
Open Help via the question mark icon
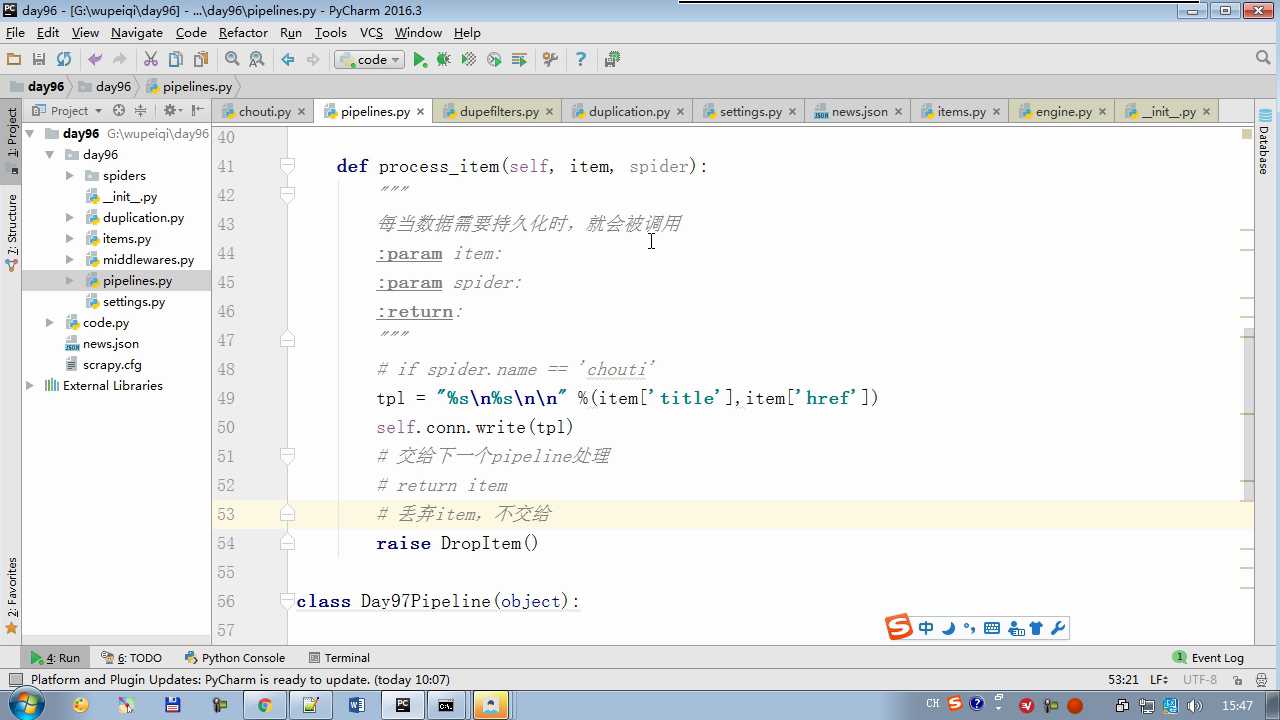pyautogui.click(x=581, y=60)
